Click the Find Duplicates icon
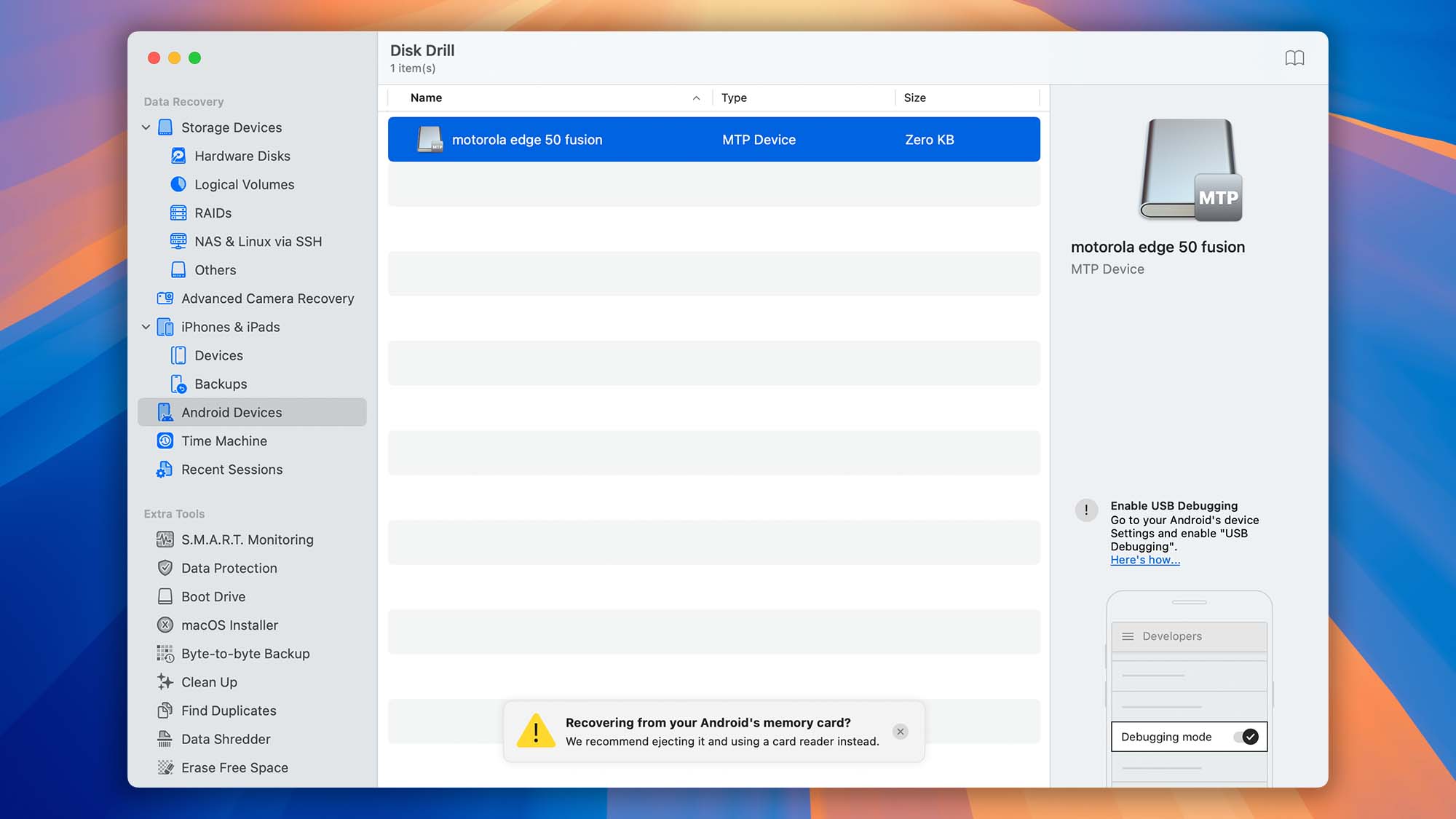 point(165,711)
